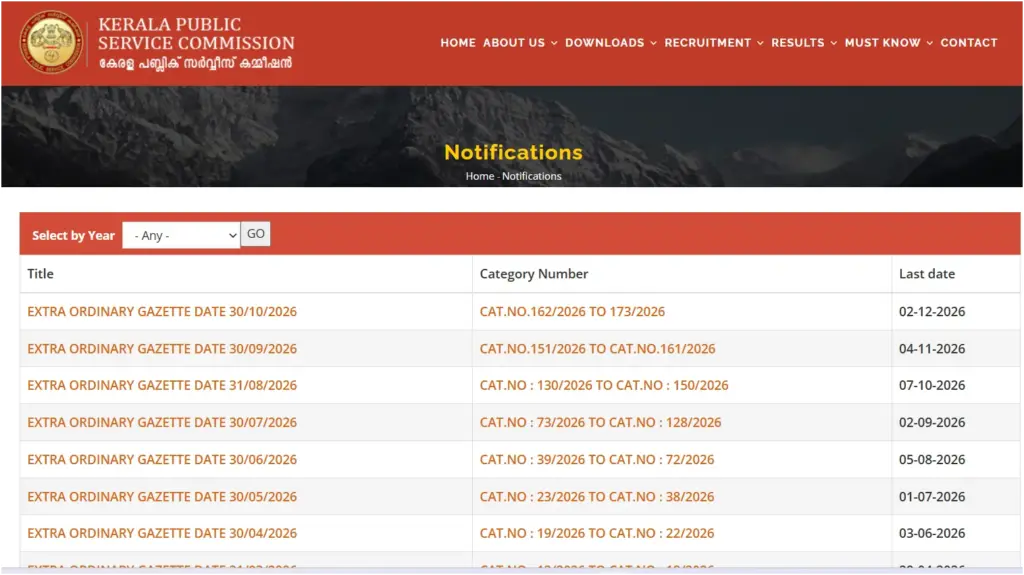
Task: Open the Must Know menu
Action: coord(882,42)
